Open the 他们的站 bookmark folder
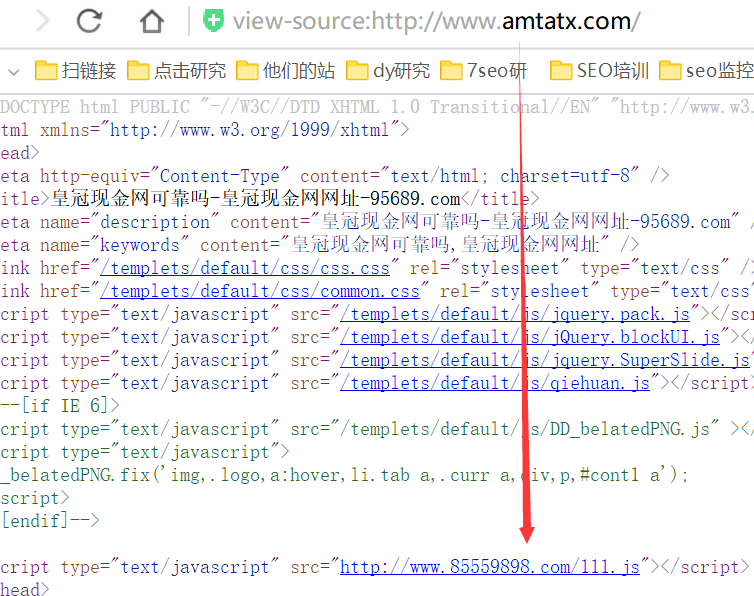Screen dimensions: 754x596 point(286,71)
